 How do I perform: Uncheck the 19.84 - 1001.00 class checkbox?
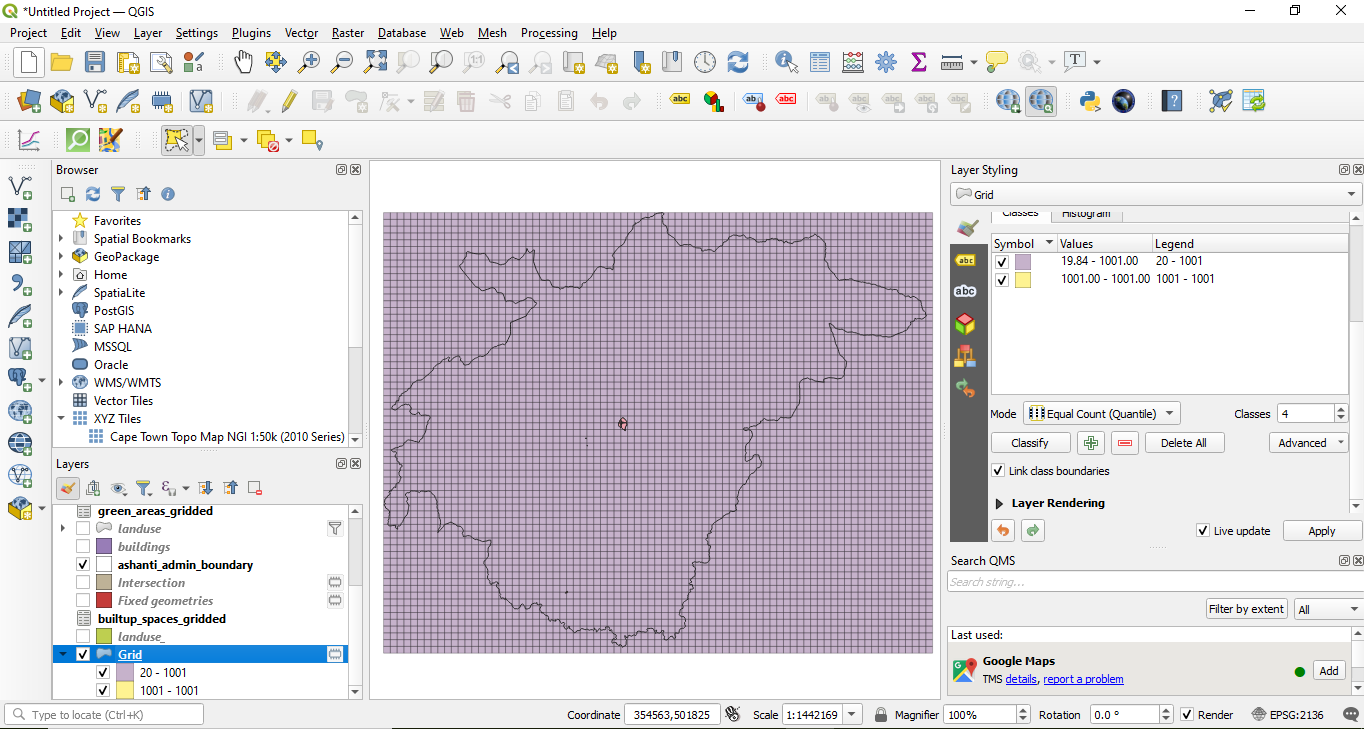[x=1002, y=262]
